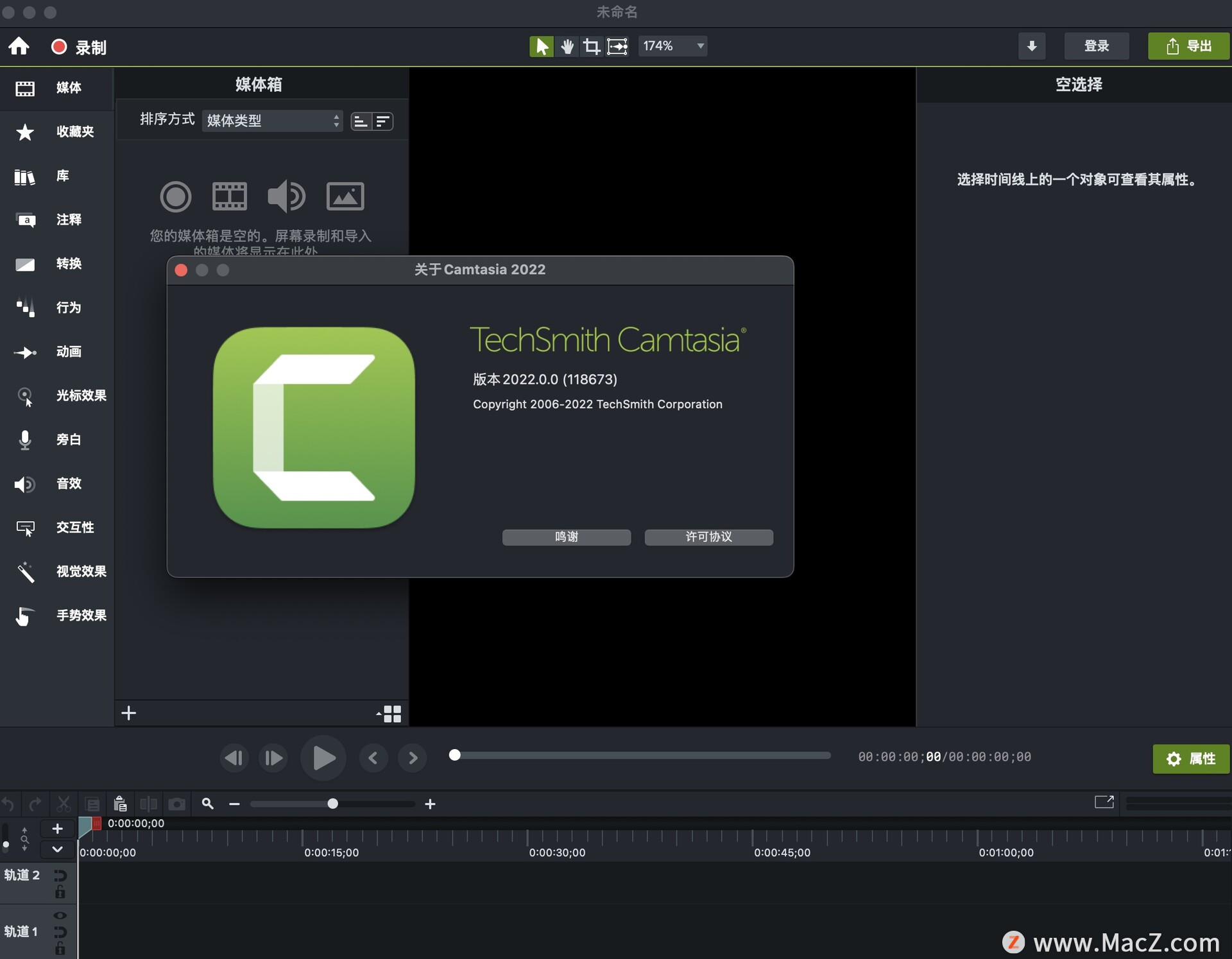Expand the track options chevron below add track

click(57, 849)
